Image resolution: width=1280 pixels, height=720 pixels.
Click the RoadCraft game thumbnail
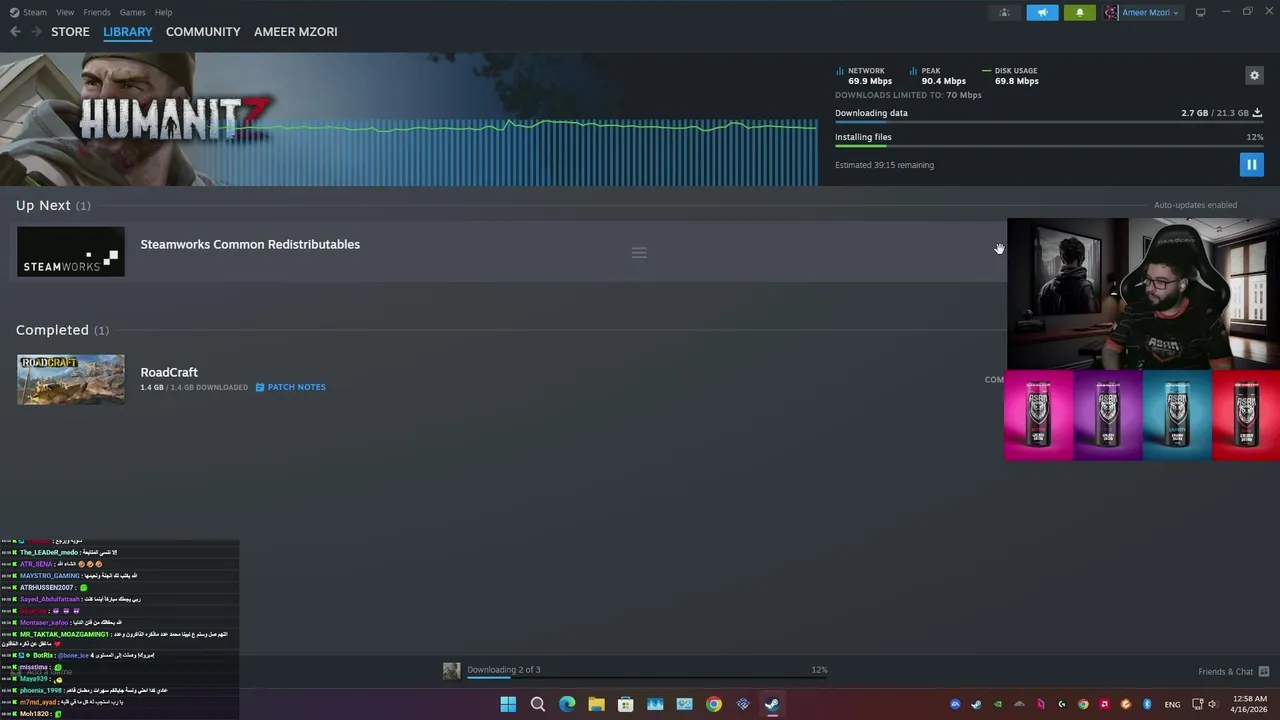coord(71,379)
